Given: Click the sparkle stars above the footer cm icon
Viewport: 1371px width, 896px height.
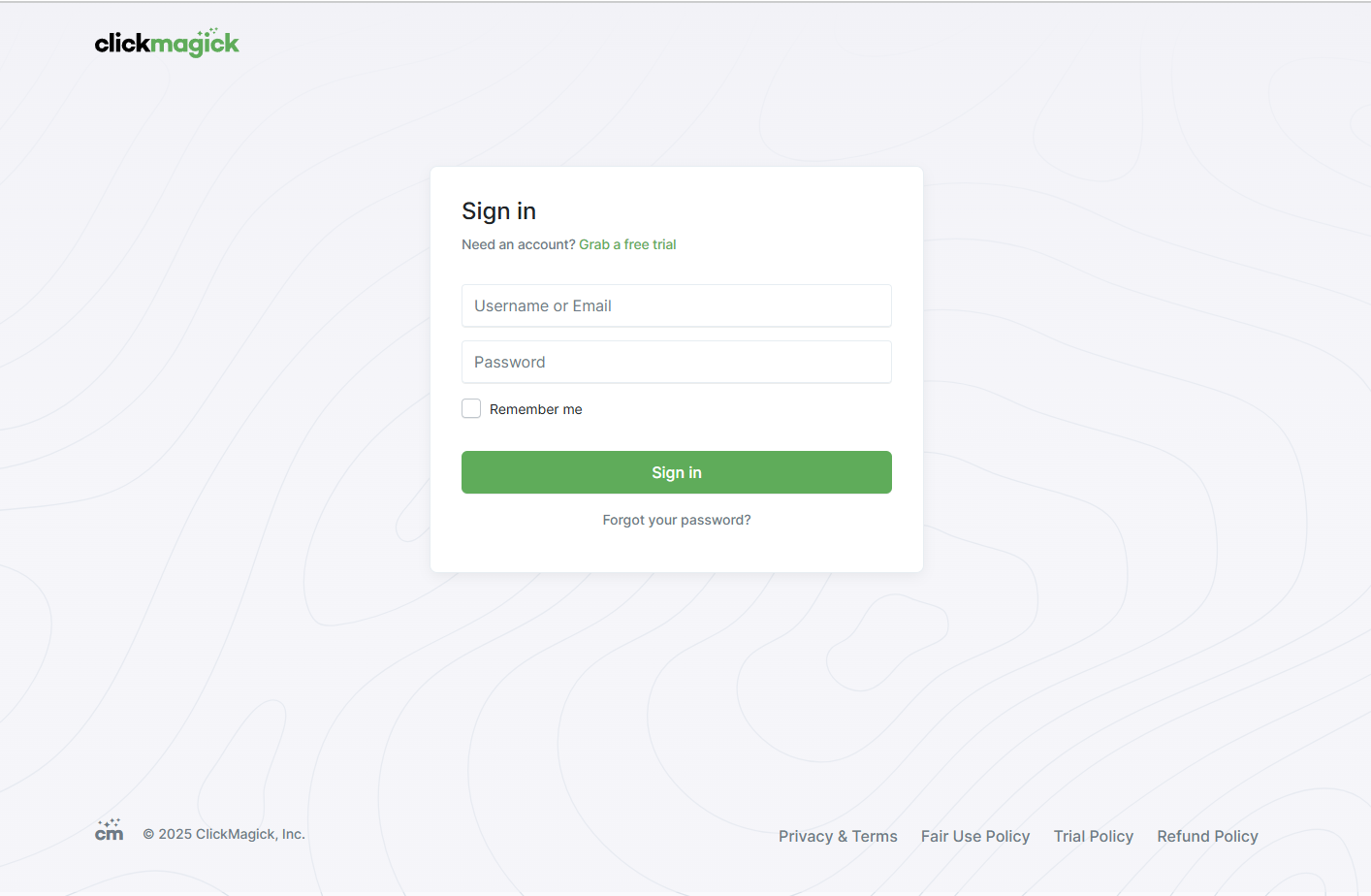Looking at the screenshot, I should 110,822.
